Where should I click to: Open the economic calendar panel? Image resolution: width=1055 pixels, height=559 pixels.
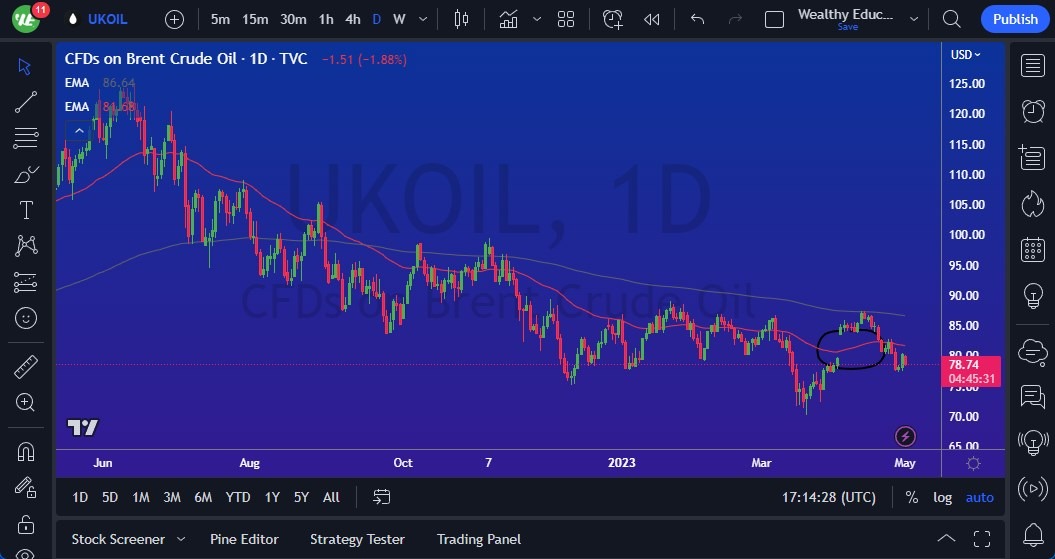click(x=1032, y=250)
